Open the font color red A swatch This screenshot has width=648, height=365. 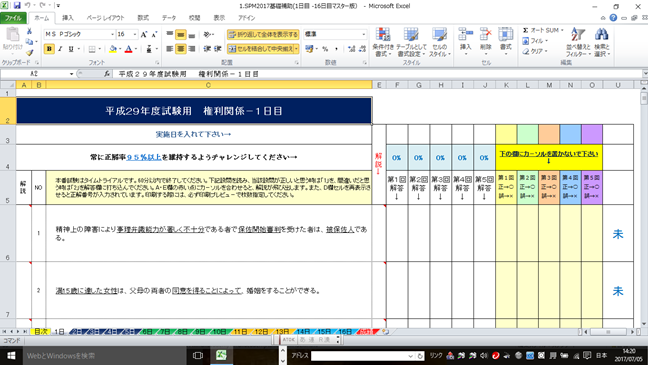[x=129, y=49]
